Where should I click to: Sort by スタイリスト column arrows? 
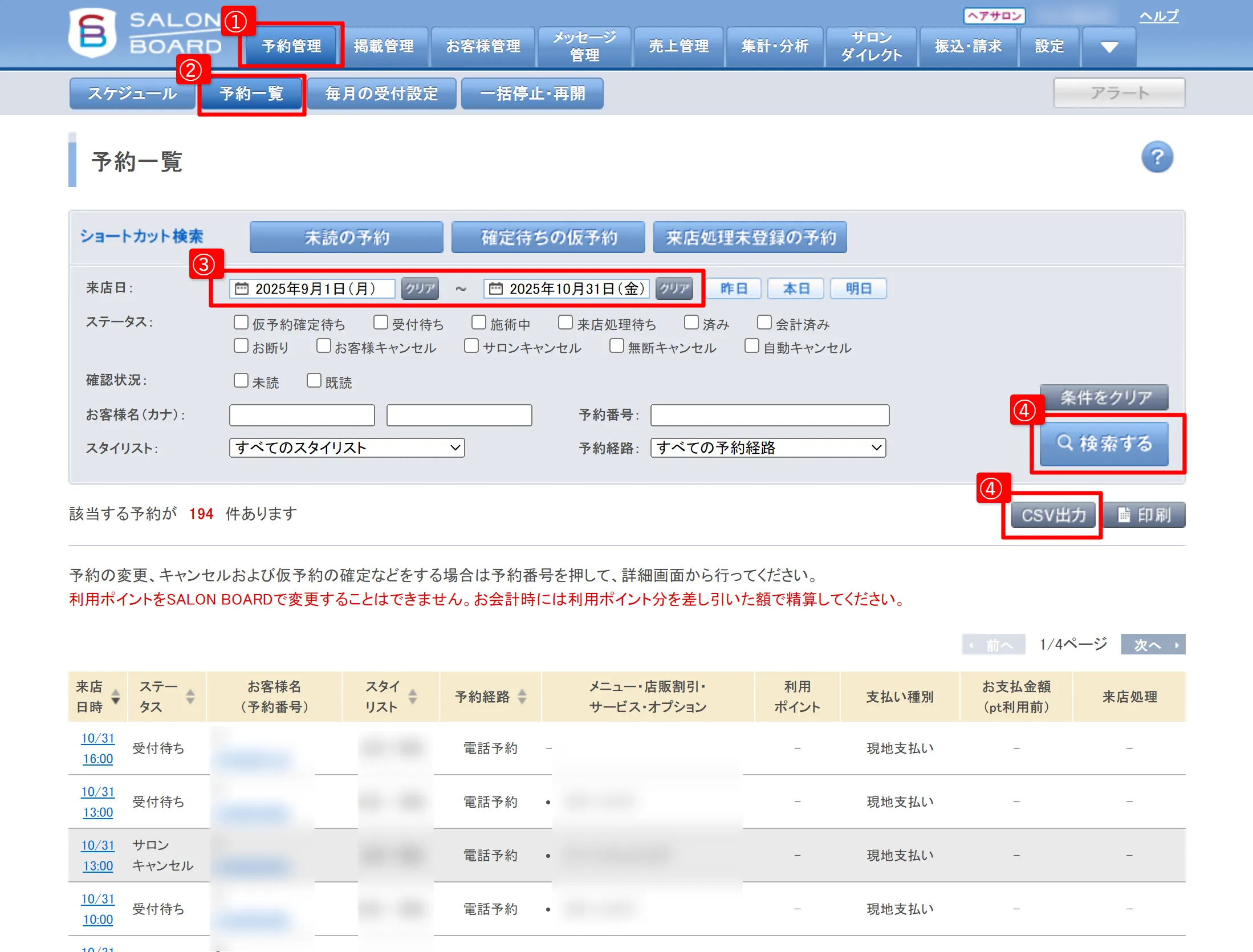coord(413,696)
